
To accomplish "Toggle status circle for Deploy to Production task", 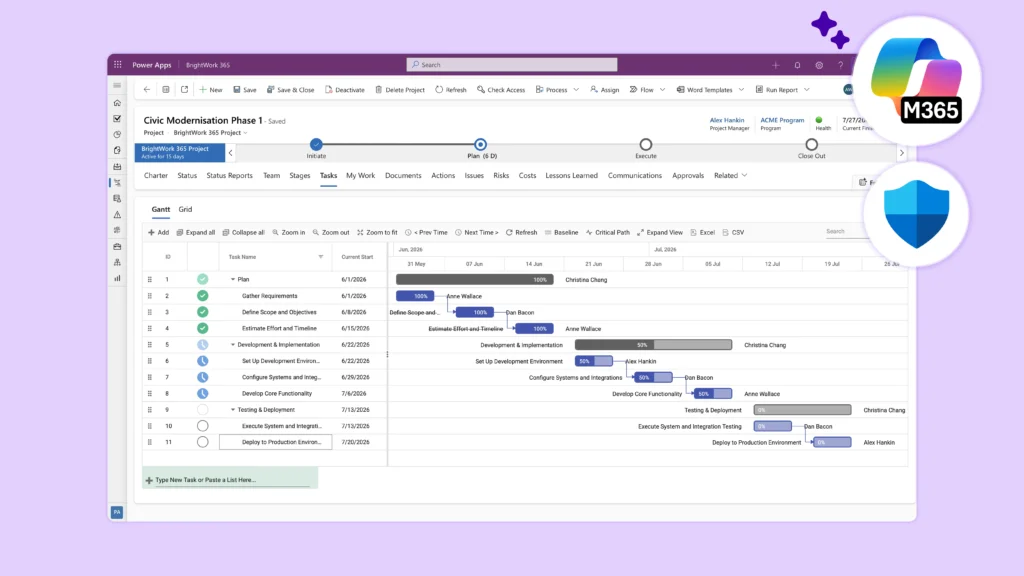I will pos(202,442).
